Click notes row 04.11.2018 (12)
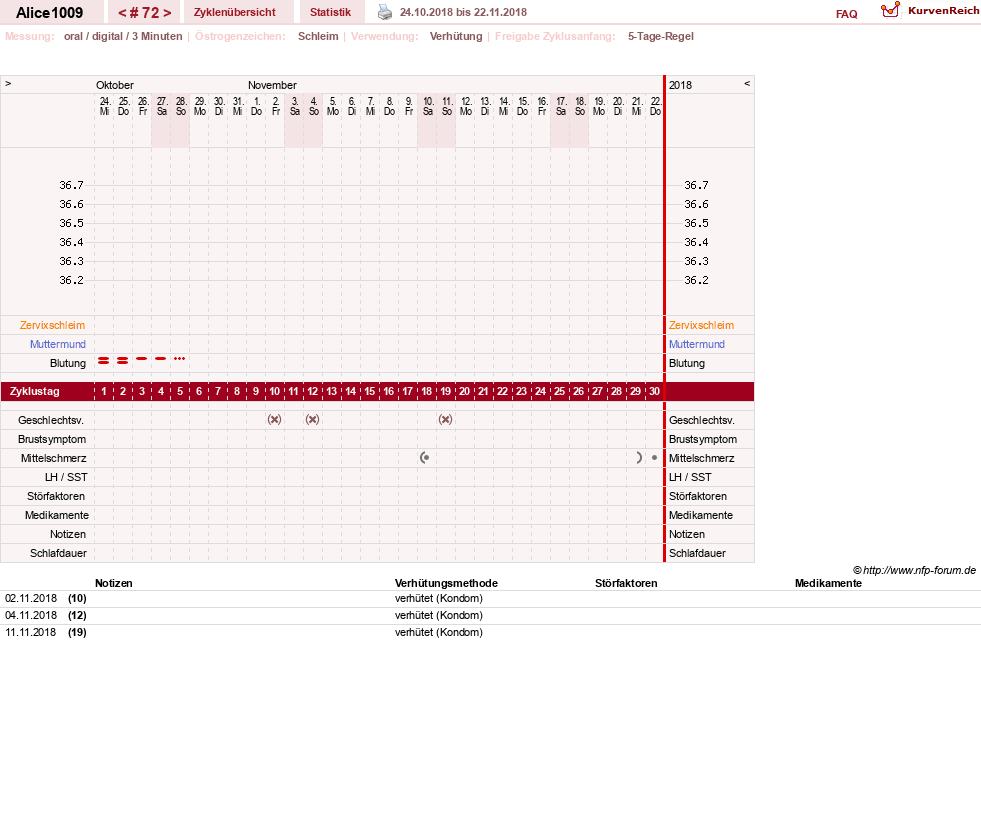The image size is (981, 822). pos(490,616)
